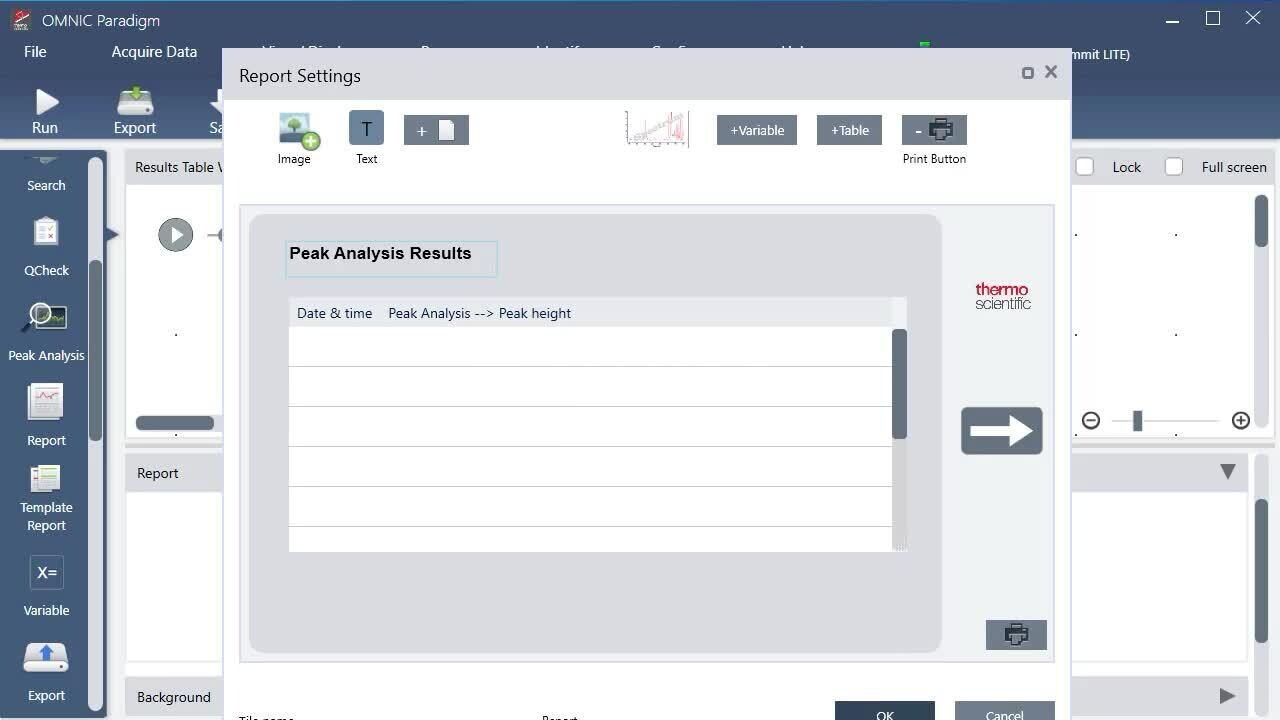Open the QCheck tool in sidebar
This screenshot has width=1280, height=720.
pos(46,233)
